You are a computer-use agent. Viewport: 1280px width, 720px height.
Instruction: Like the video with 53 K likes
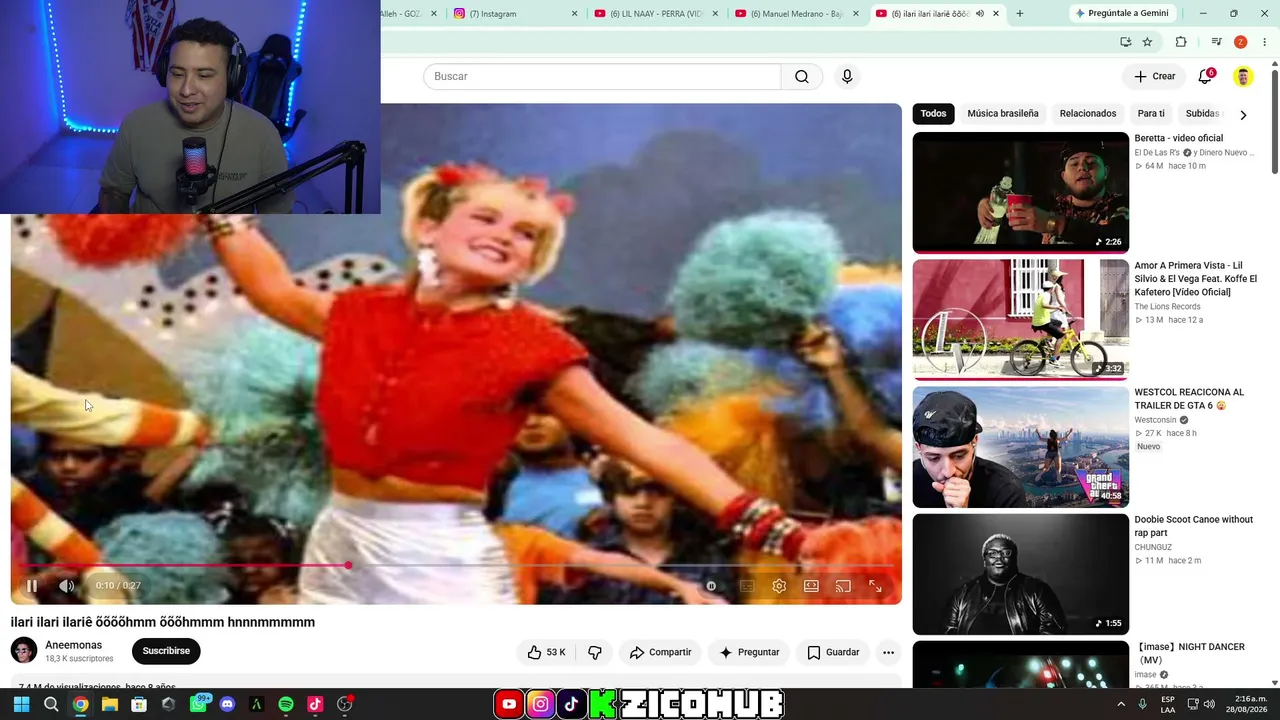coord(547,652)
